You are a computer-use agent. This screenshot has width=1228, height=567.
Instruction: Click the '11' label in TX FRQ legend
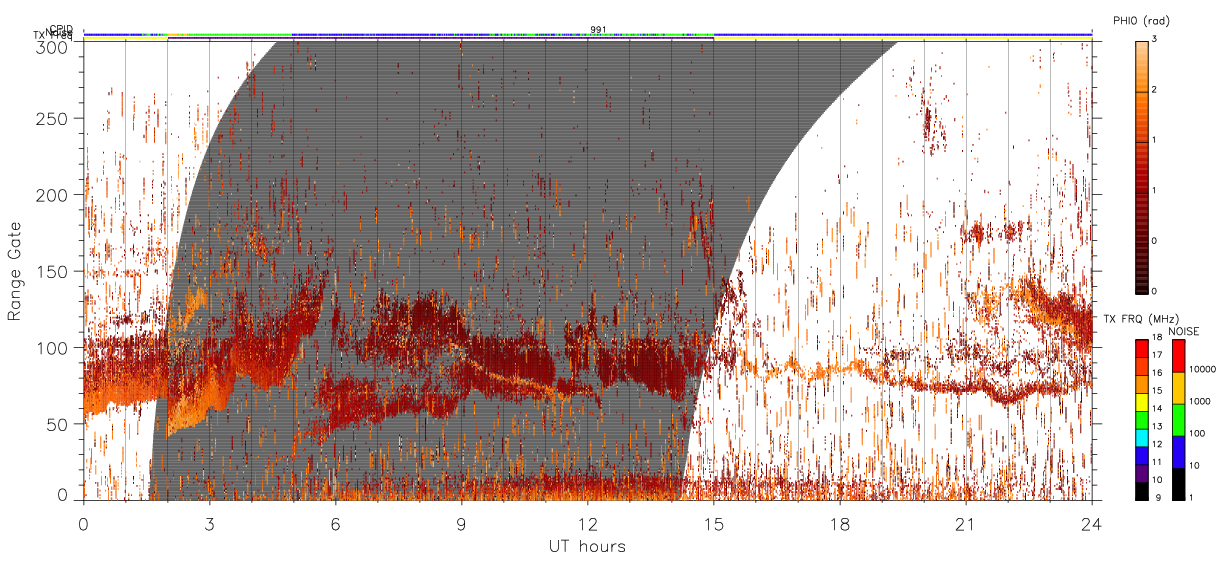pyautogui.click(x=1156, y=463)
